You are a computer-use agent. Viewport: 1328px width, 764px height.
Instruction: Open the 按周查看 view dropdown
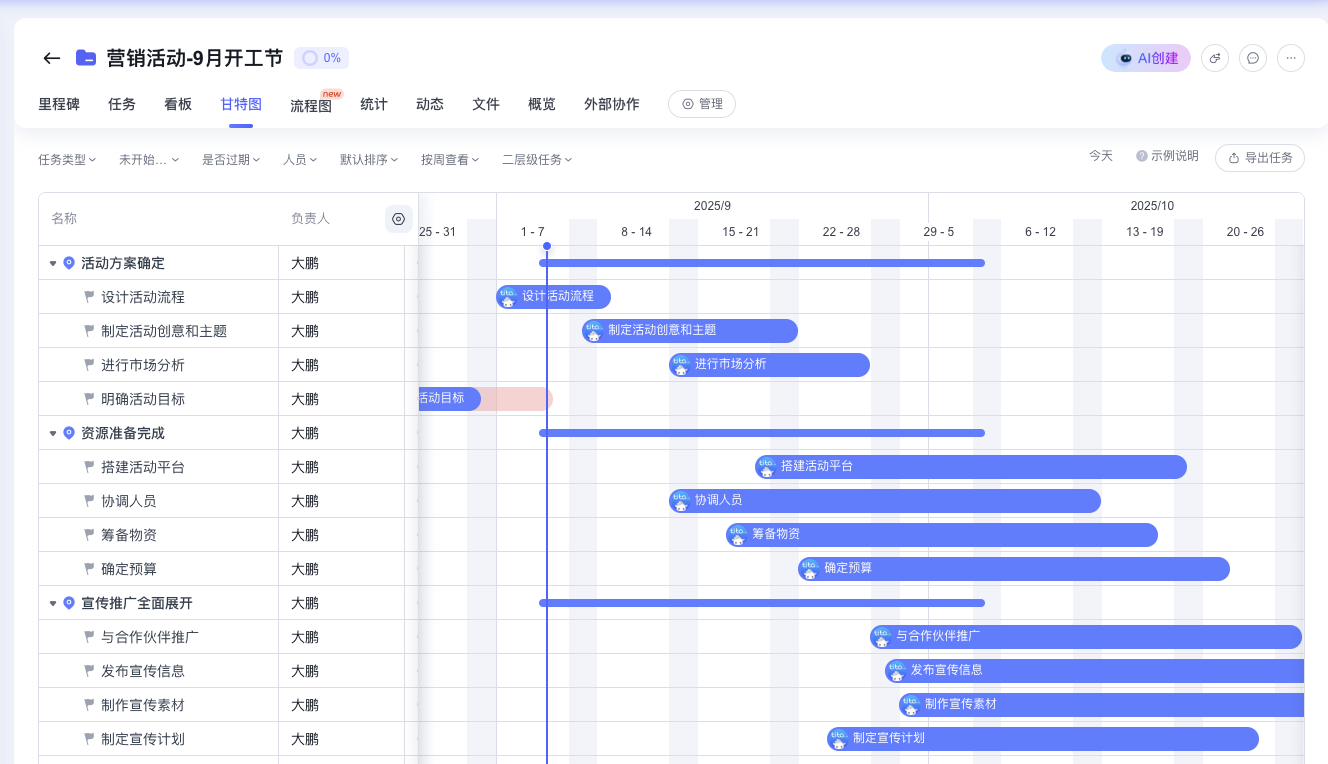point(448,159)
